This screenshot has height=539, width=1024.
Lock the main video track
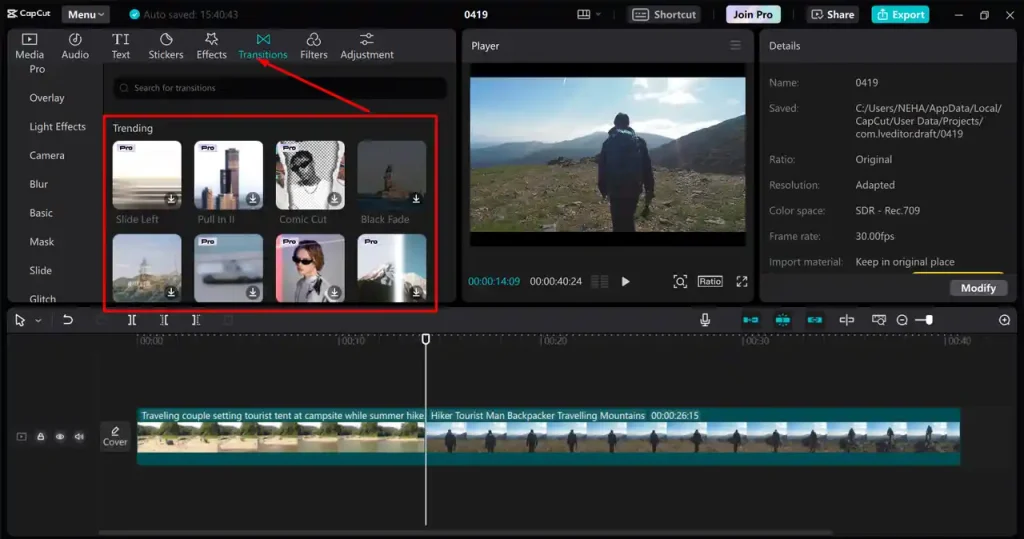[x=40, y=436]
